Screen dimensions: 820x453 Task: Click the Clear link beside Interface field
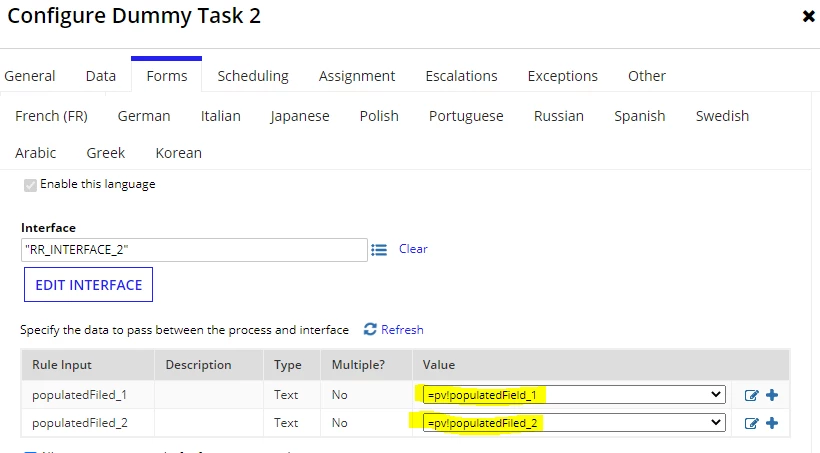pyautogui.click(x=413, y=249)
